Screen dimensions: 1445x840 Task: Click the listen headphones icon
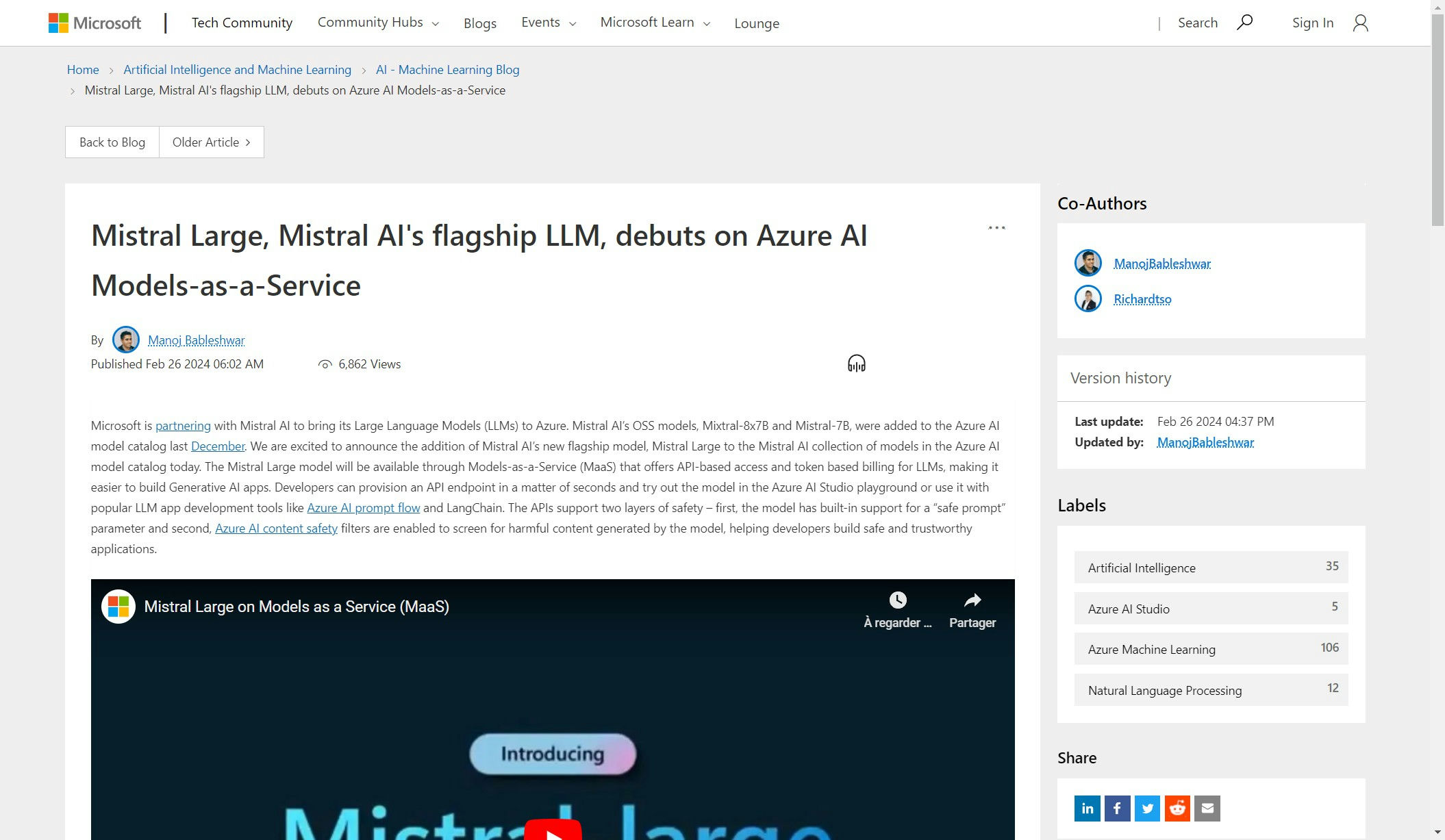pyautogui.click(x=856, y=364)
